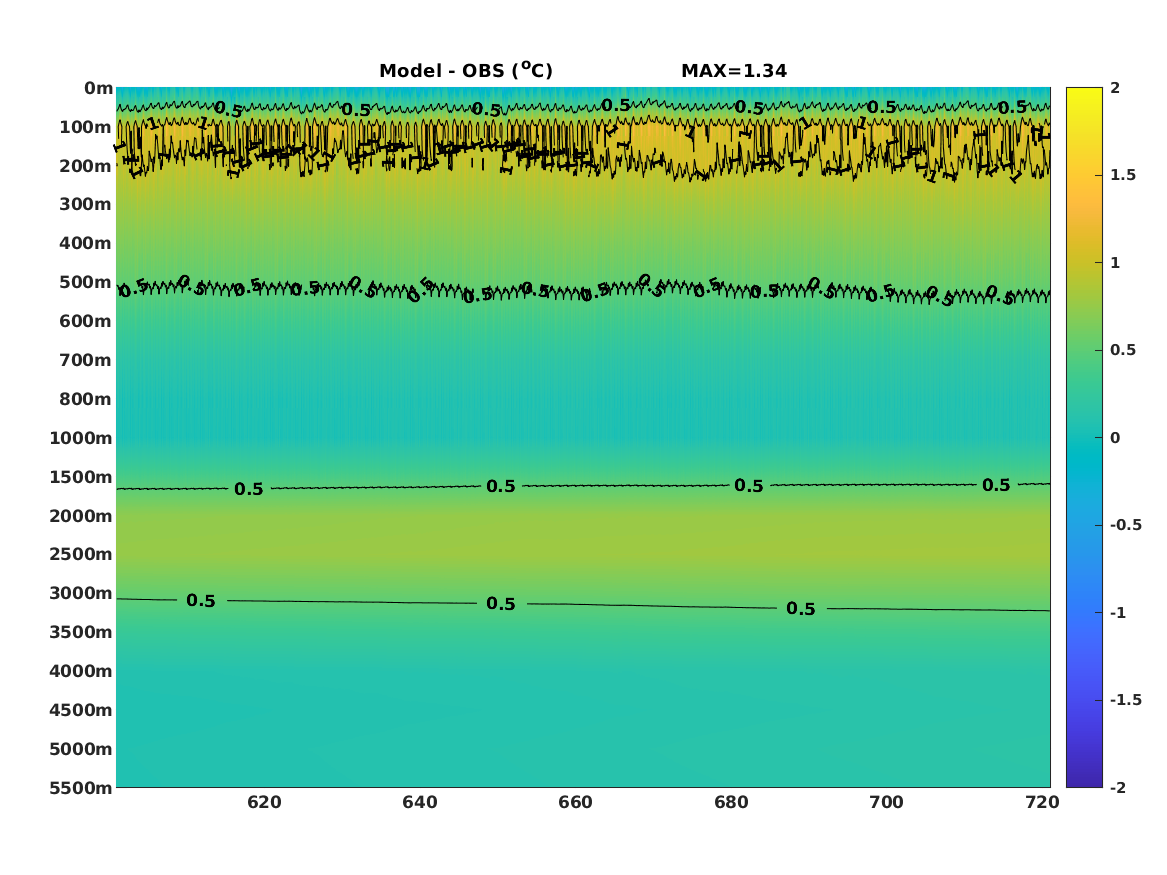This screenshot has width=1167, height=875.
Task: Select the "500m" depth axis label
Action: point(86,283)
